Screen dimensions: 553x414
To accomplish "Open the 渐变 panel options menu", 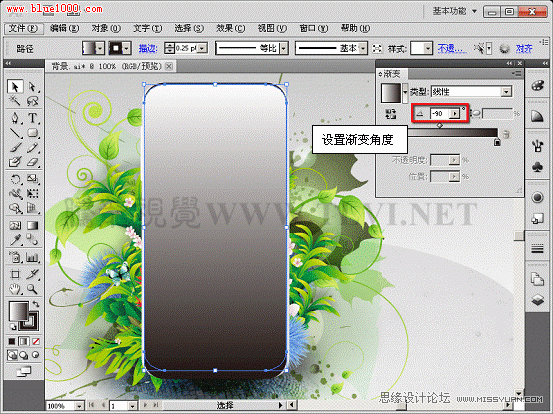I will pyautogui.click(x=516, y=73).
